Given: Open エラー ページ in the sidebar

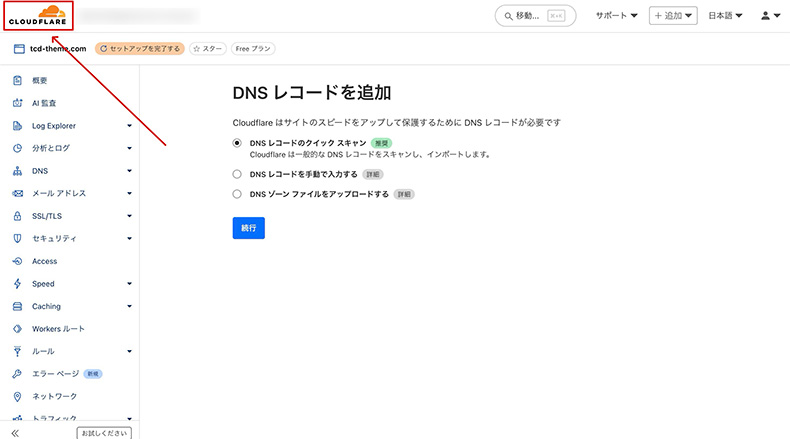Looking at the screenshot, I should 55,373.
